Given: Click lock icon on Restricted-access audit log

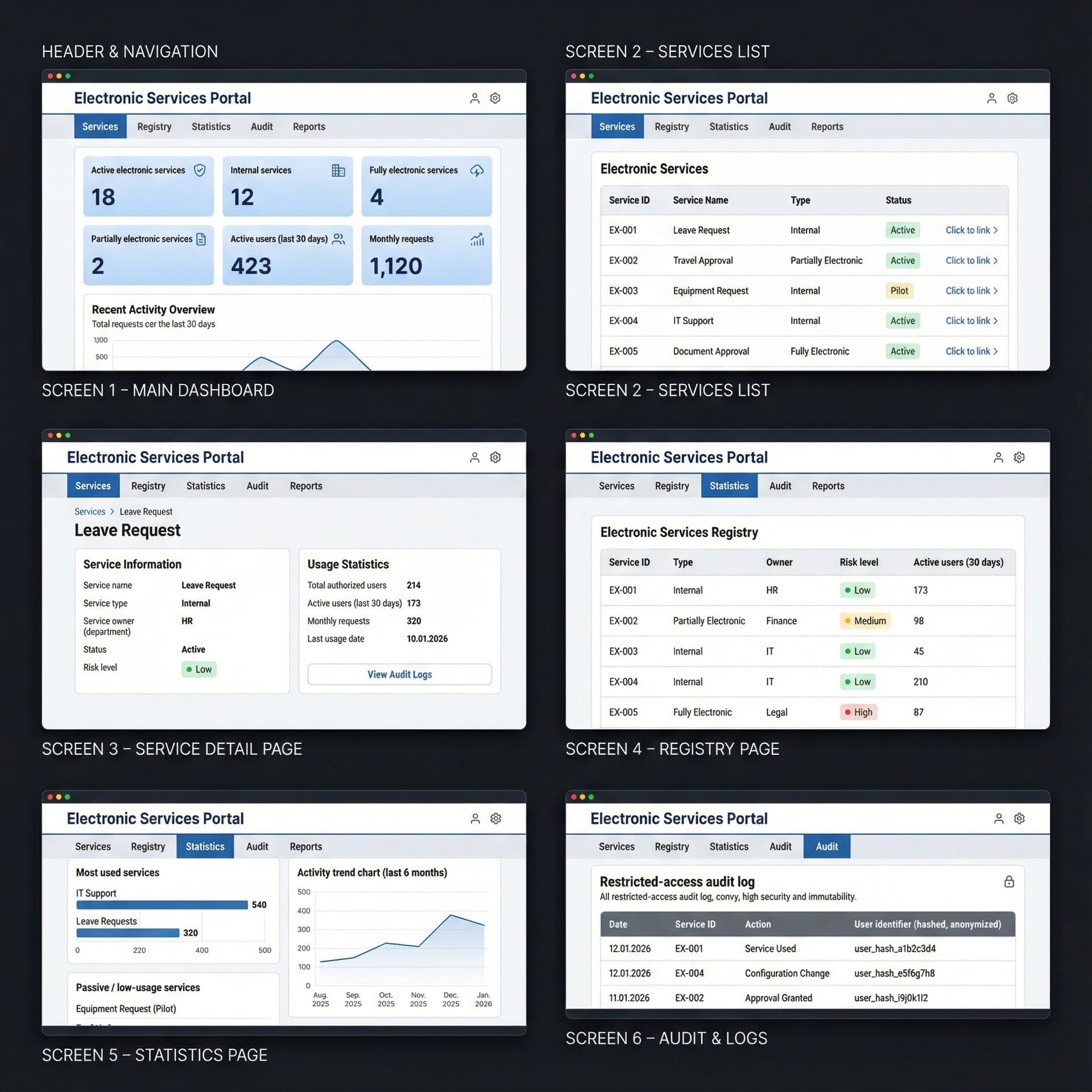Looking at the screenshot, I should pyautogui.click(x=1009, y=882).
